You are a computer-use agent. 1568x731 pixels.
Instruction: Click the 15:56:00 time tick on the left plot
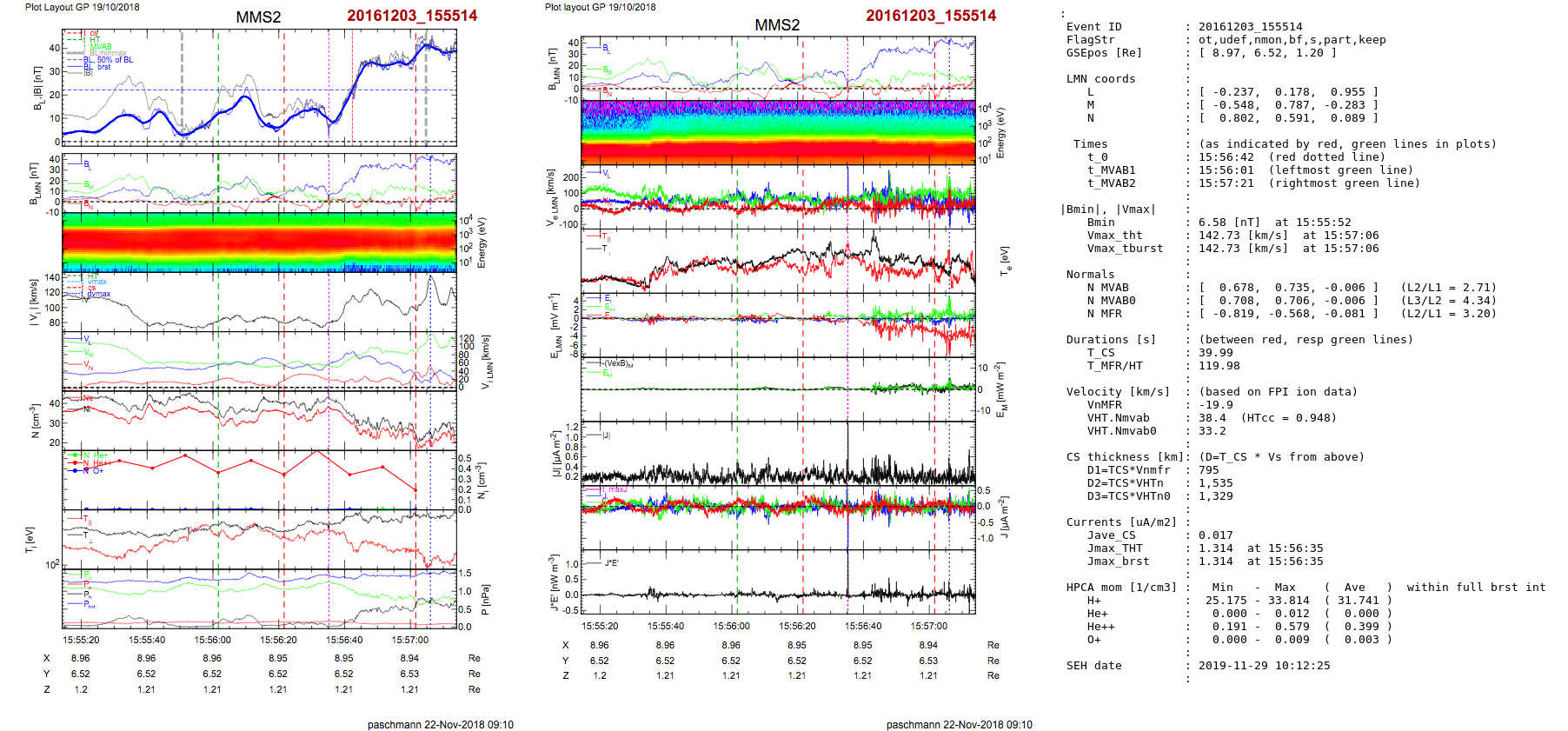pyautogui.click(x=213, y=640)
